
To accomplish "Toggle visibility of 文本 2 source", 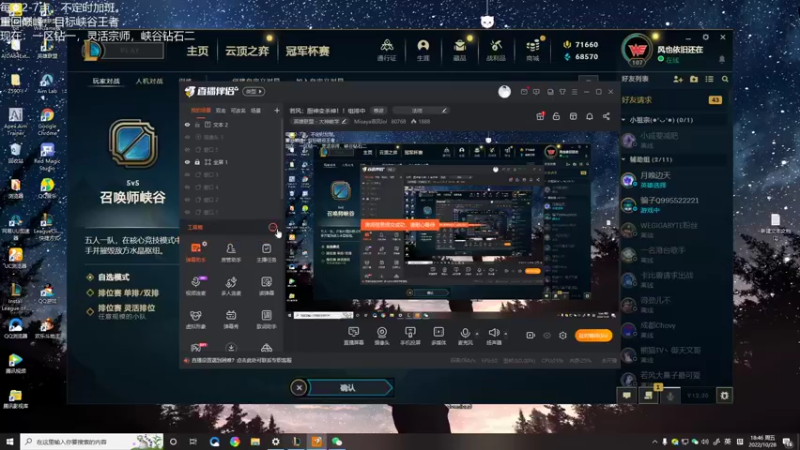I will 187,124.
